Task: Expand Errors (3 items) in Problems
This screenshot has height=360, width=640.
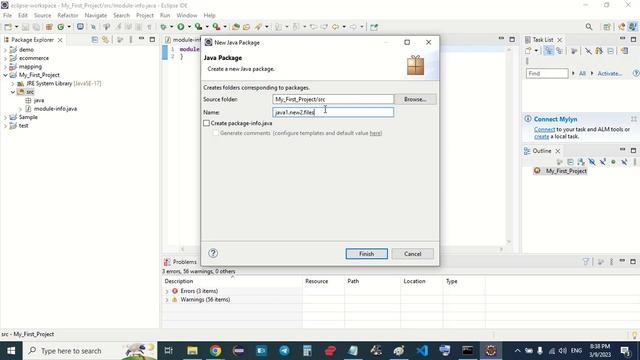Action: click(167, 291)
